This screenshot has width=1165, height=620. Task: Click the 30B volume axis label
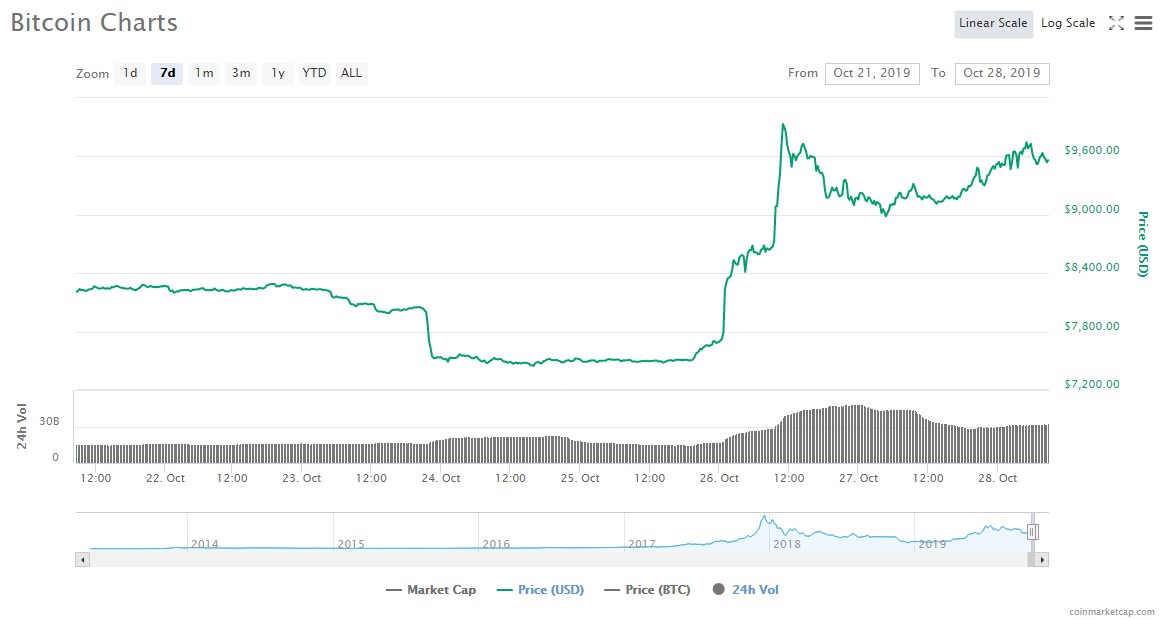point(49,422)
